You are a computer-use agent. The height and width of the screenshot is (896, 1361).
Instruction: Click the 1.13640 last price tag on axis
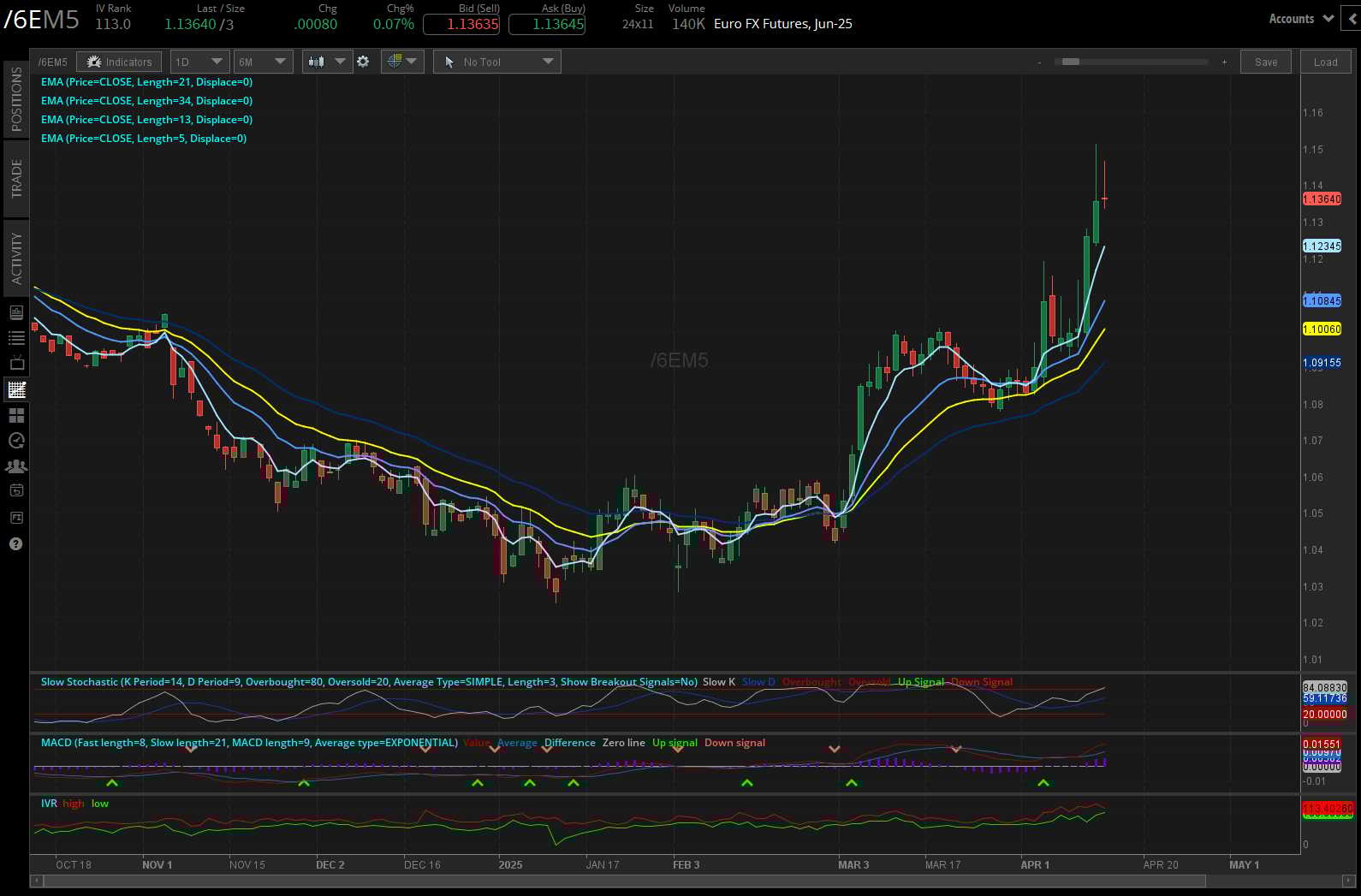click(x=1322, y=199)
